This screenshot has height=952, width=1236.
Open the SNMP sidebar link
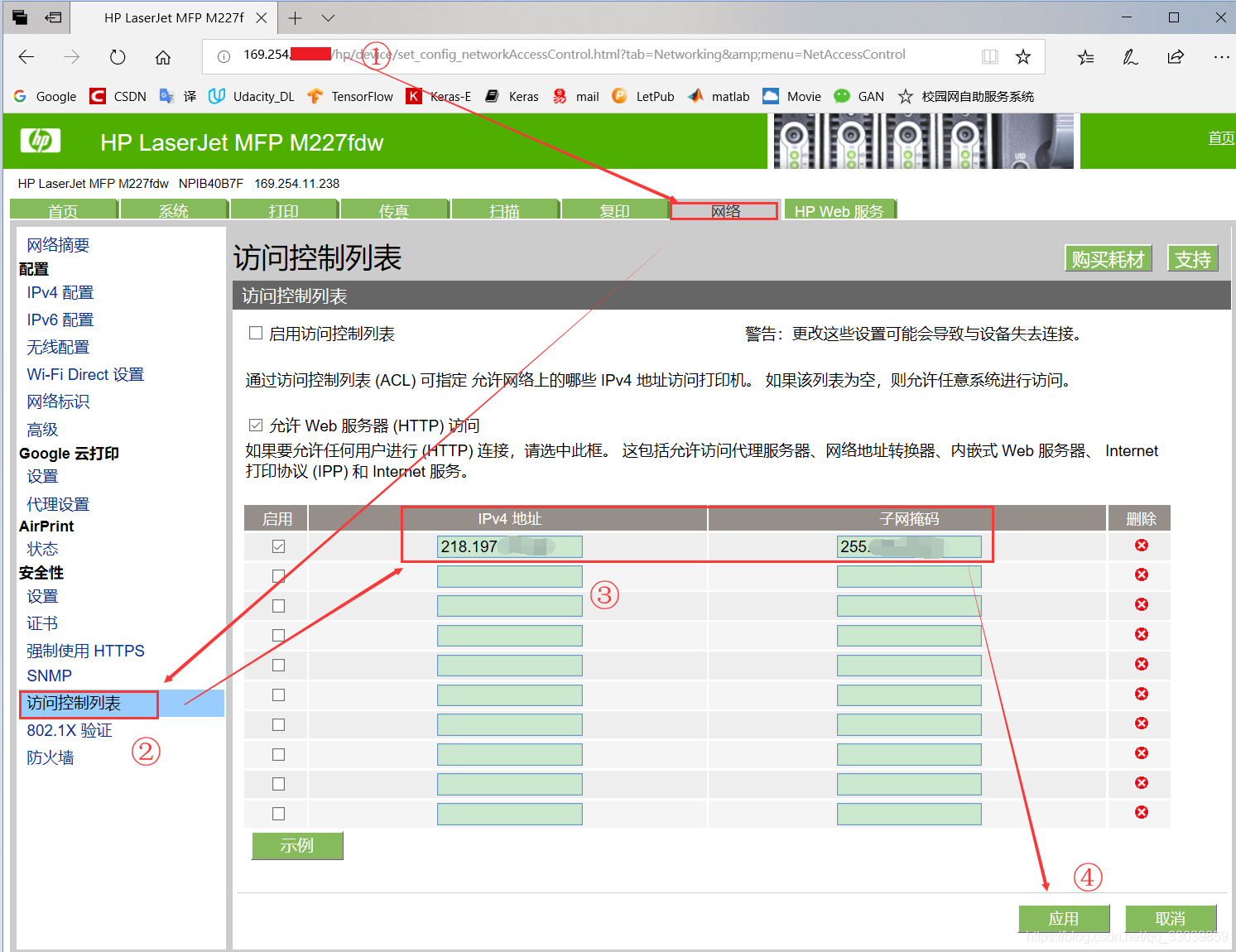click(50, 676)
